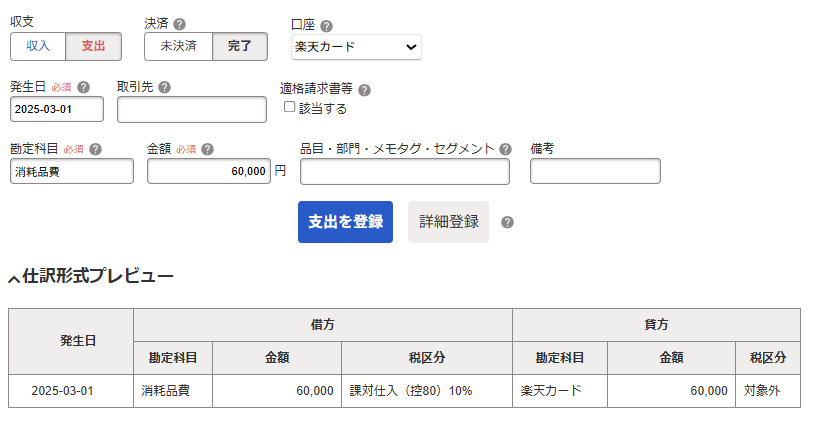Click 発生日 header in preview table
This screenshot has height=439, width=813.
[71, 342]
